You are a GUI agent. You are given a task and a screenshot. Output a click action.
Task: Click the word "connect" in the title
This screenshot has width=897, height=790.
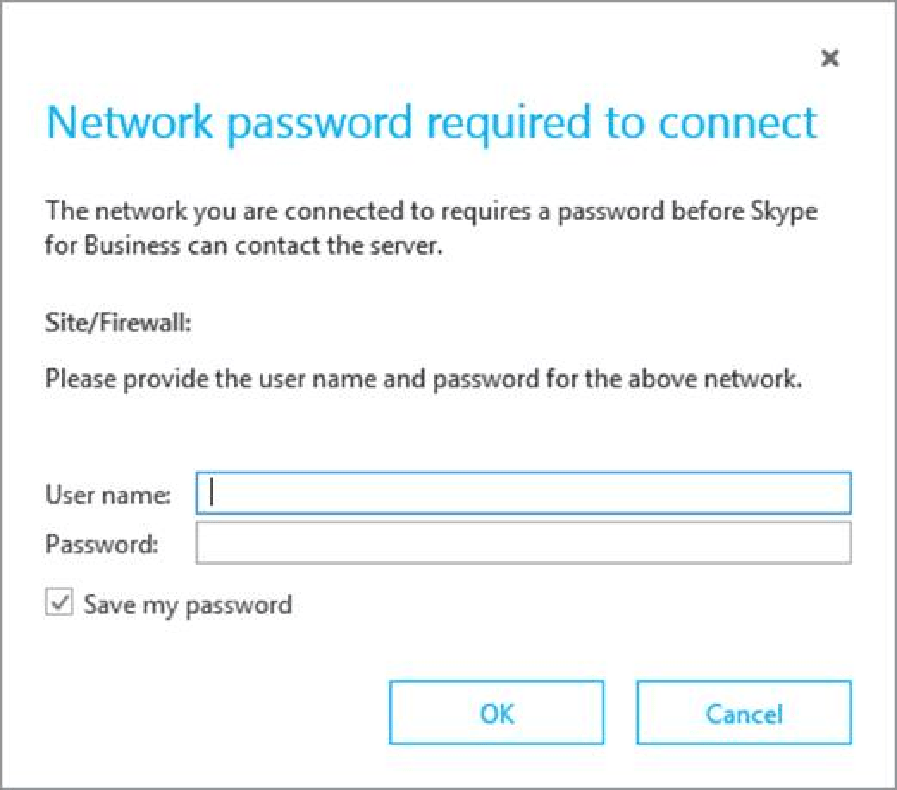point(738,123)
